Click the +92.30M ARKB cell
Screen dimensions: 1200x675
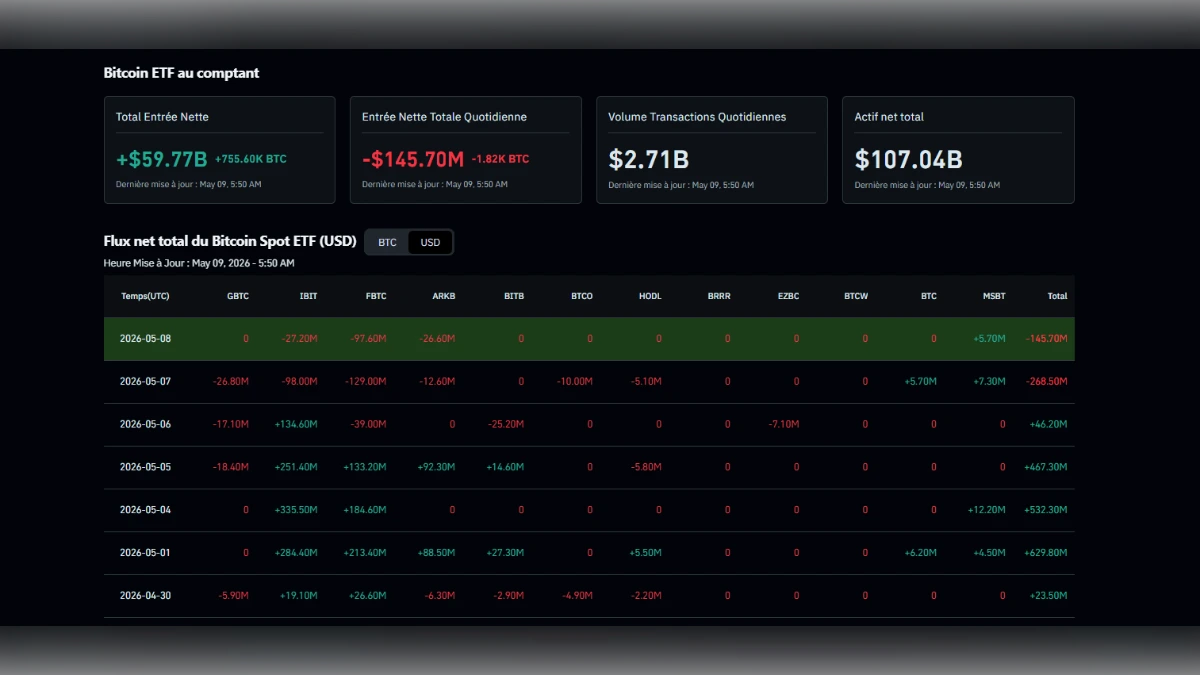coord(436,467)
